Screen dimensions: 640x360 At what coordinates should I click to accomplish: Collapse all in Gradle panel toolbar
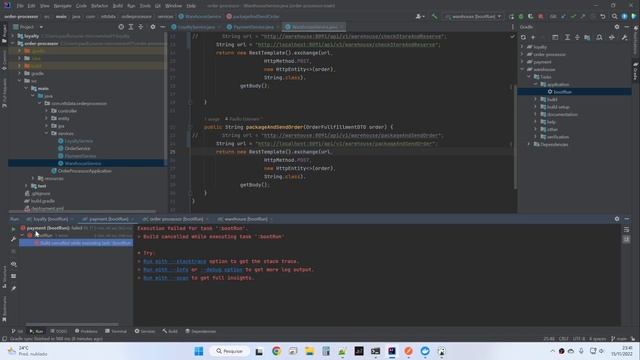(x=577, y=37)
